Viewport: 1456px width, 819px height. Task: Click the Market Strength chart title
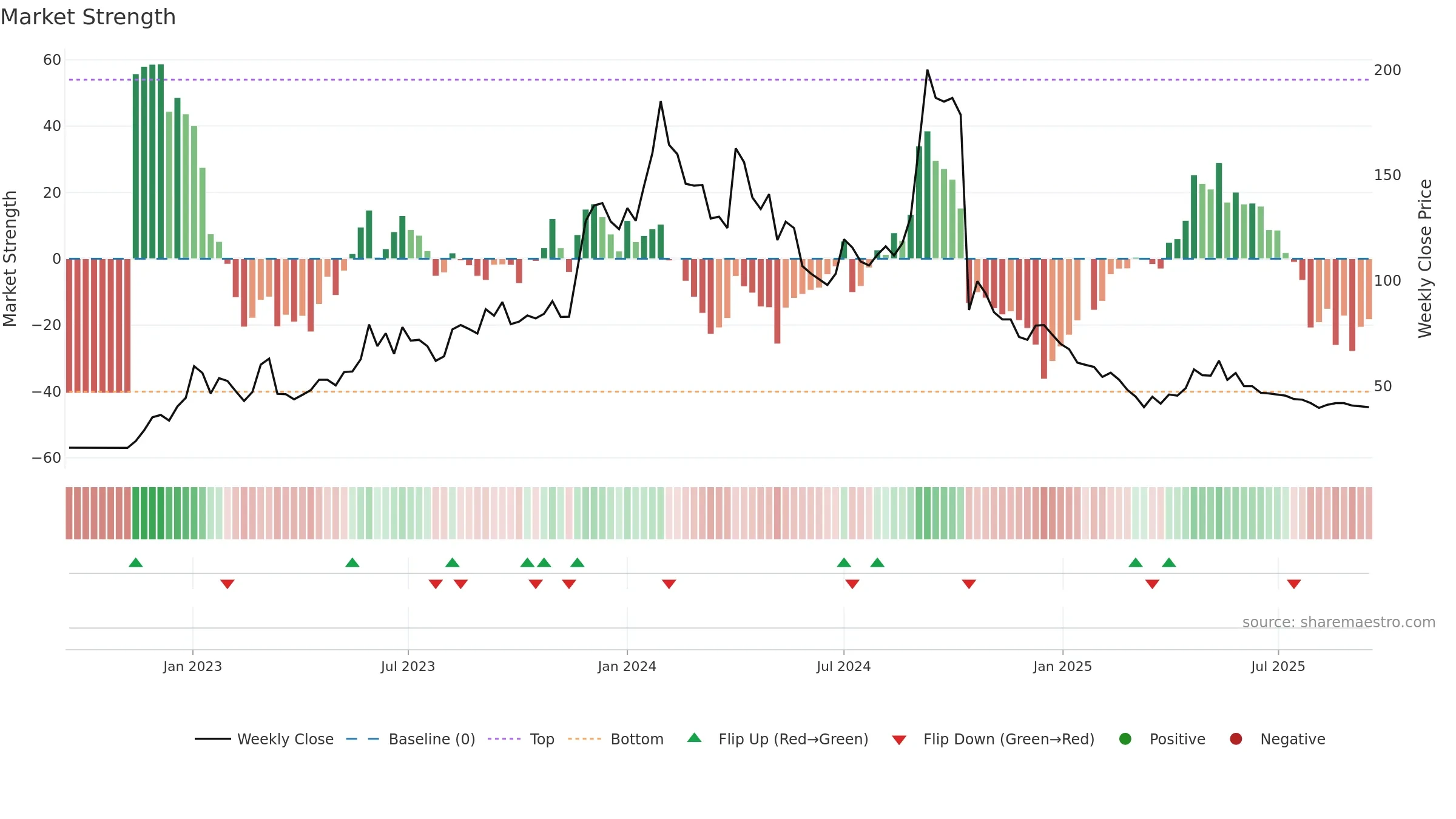(x=88, y=17)
